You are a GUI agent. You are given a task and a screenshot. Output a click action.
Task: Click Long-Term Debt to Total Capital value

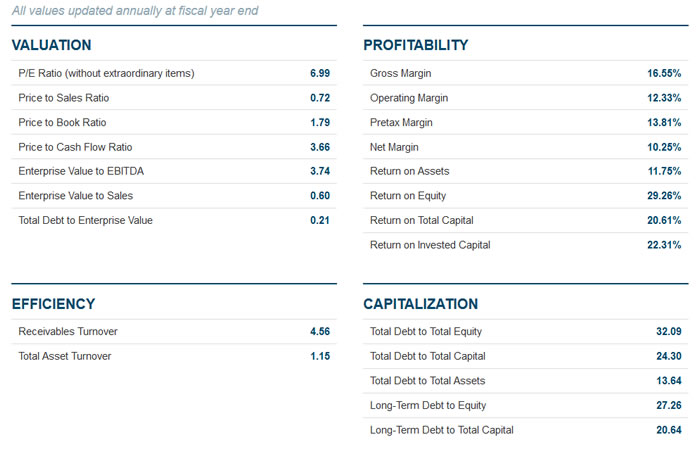click(669, 430)
